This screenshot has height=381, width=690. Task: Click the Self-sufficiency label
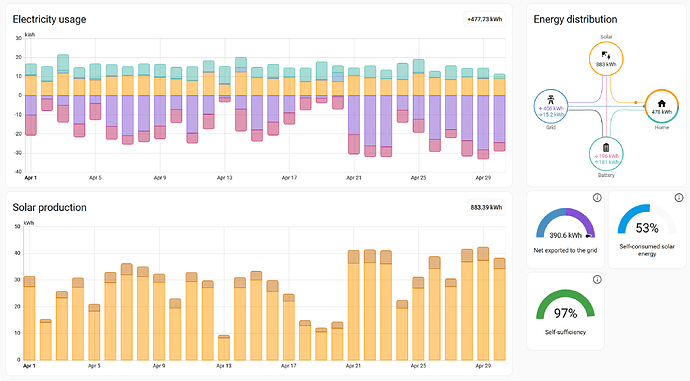[x=565, y=332]
